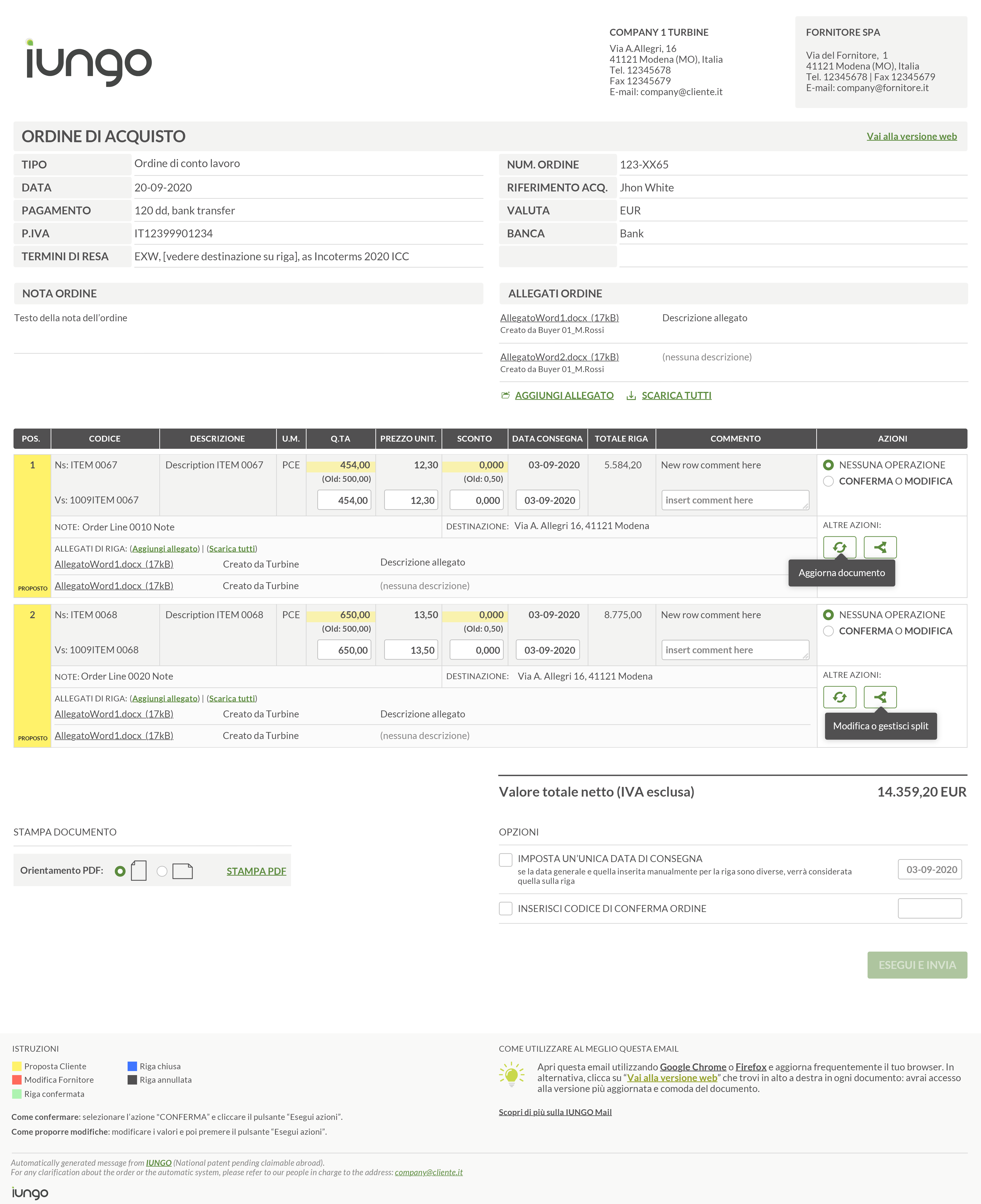Select landscape PDF orientation page icon
Image resolution: width=981 pixels, height=1204 pixels.
pos(182,871)
